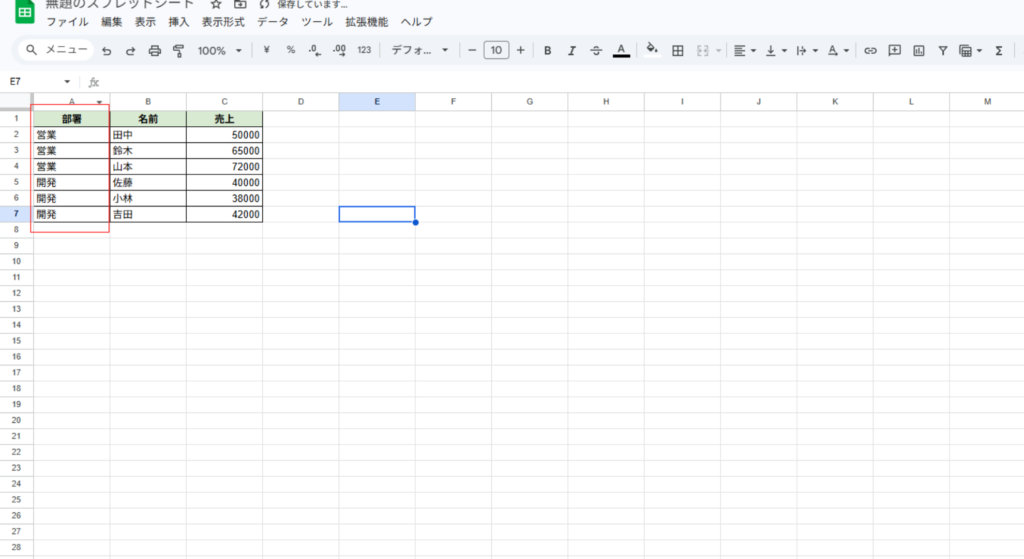Insert a link using the toolbar icon
The height and width of the screenshot is (559, 1024).
[x=870, y=50]
